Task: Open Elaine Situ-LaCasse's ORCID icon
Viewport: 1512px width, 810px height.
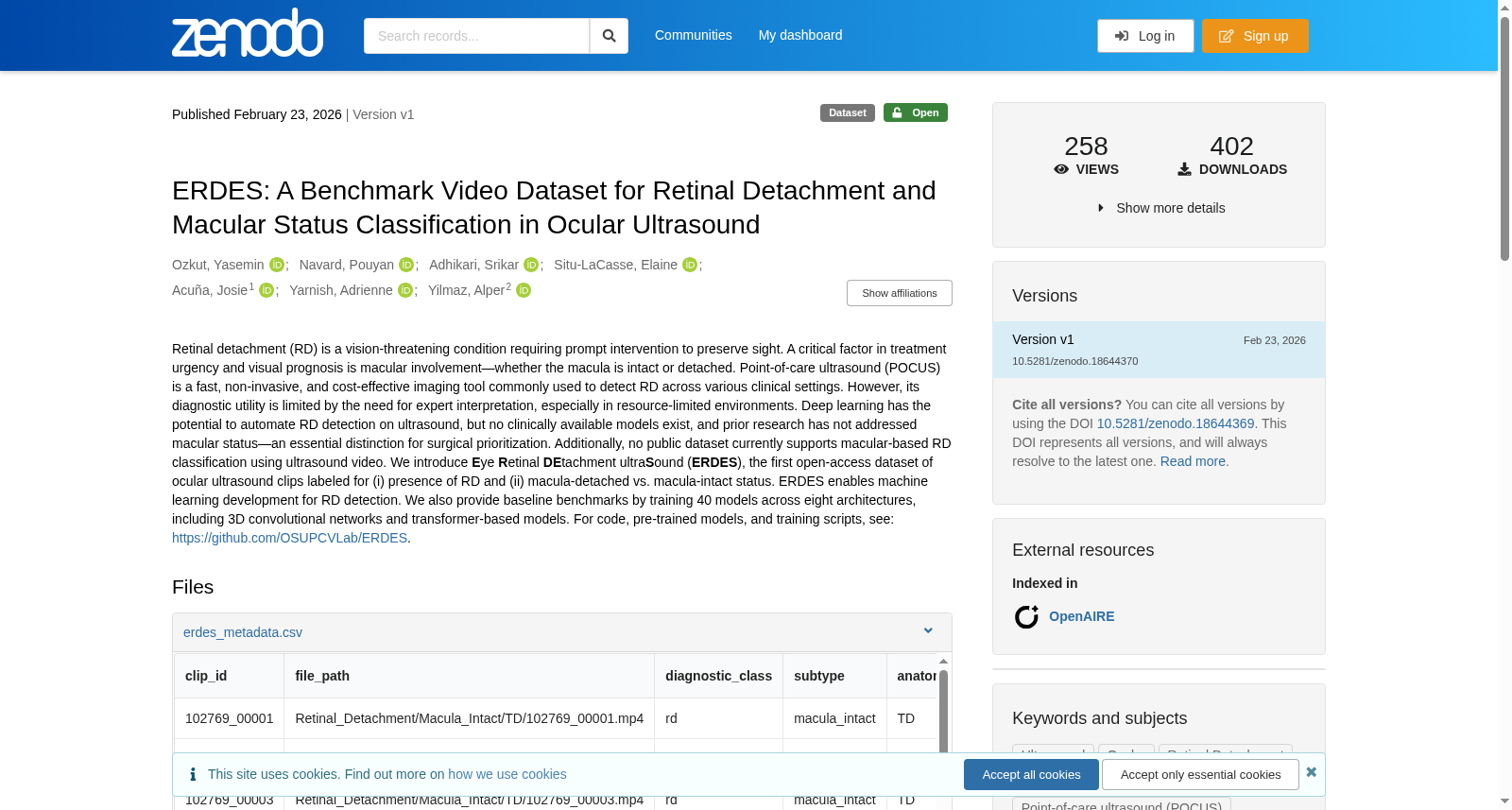Action: [x=690, y=265]
